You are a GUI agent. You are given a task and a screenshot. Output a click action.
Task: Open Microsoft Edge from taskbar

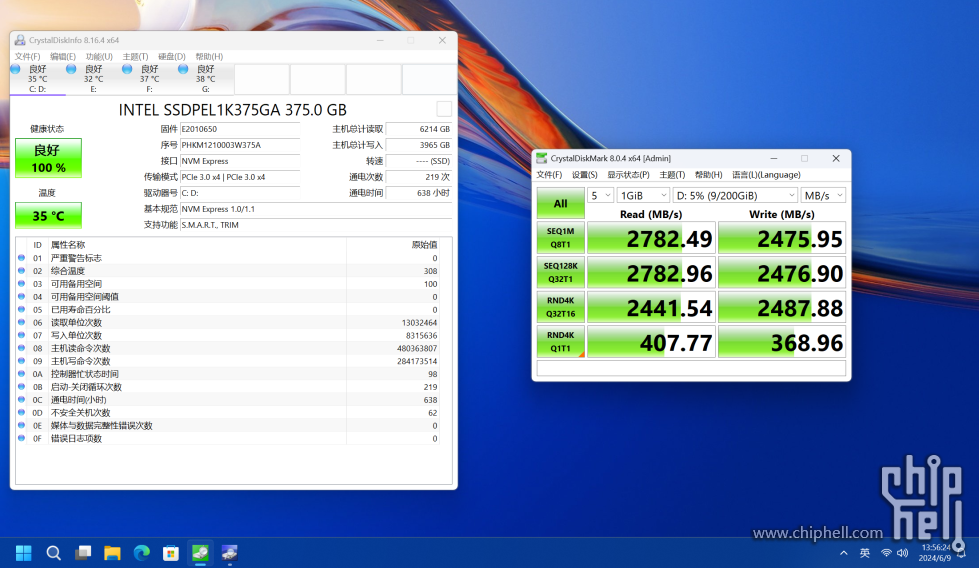(142, 553)
